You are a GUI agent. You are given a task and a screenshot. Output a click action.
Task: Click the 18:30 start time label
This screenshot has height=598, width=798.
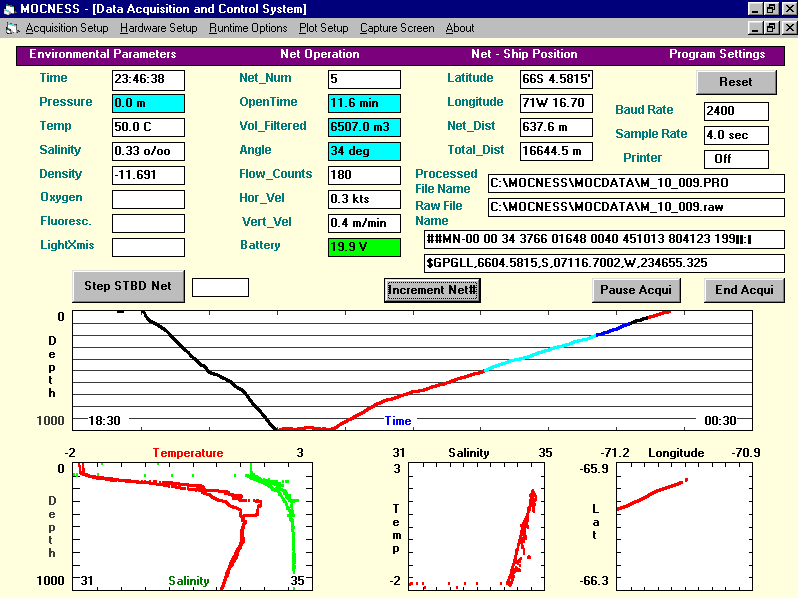pos(104,421)
